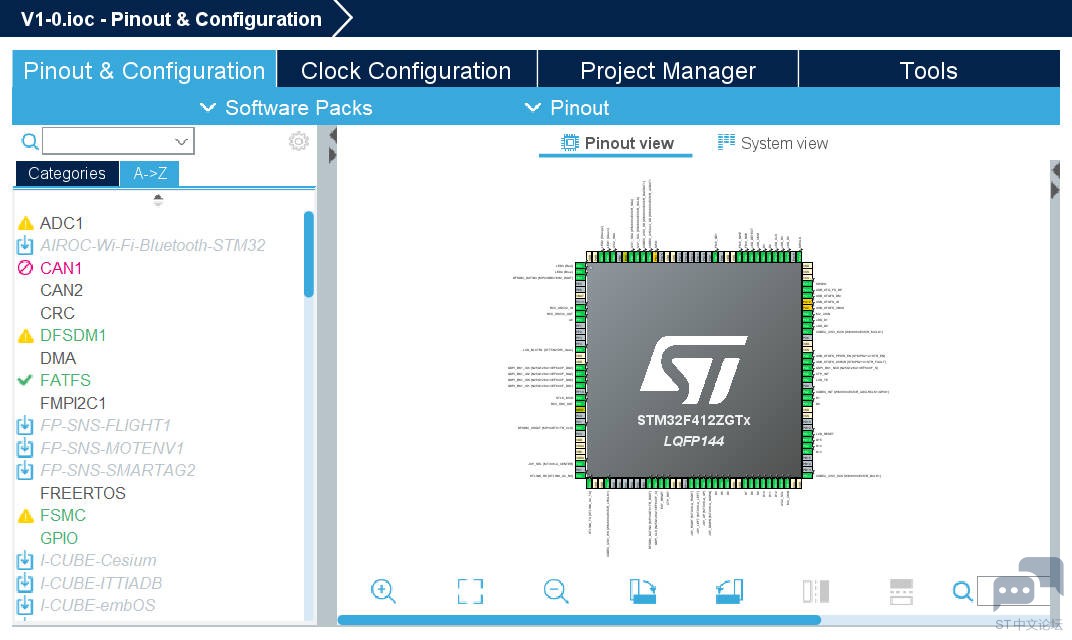Click the FATFS green checkmark icon
Screen dimensions: 1072x640
(x=25, y=380)
